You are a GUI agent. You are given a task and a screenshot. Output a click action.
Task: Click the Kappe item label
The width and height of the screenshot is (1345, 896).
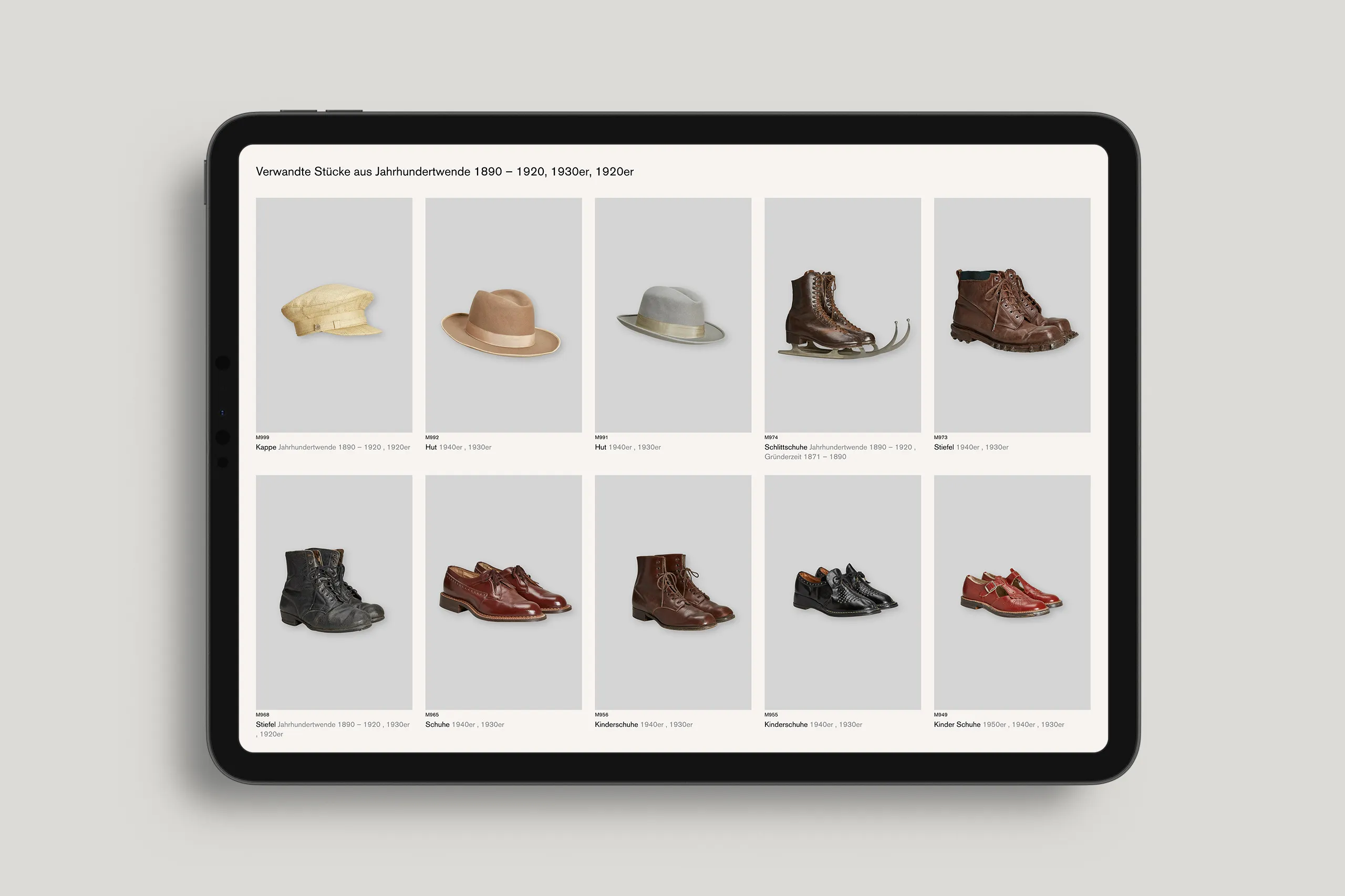coord(265,447)
